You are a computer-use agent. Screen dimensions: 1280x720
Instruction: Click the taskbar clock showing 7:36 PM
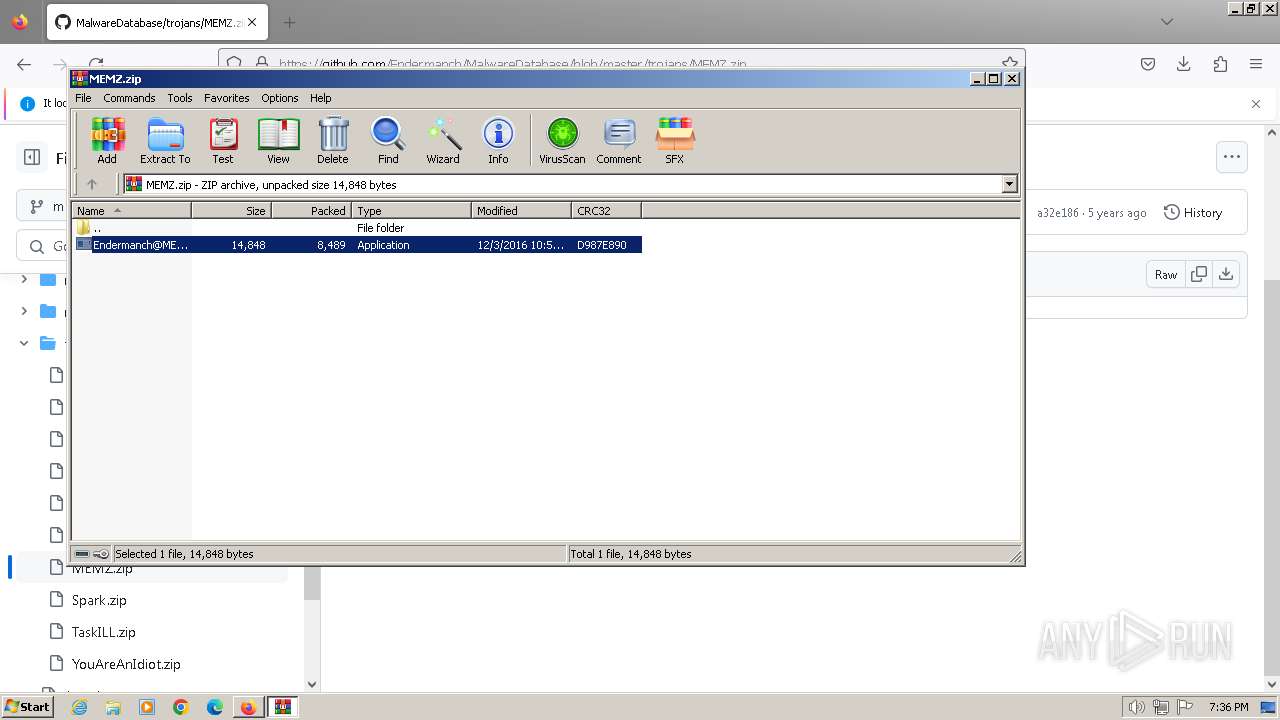[1229, 707]
